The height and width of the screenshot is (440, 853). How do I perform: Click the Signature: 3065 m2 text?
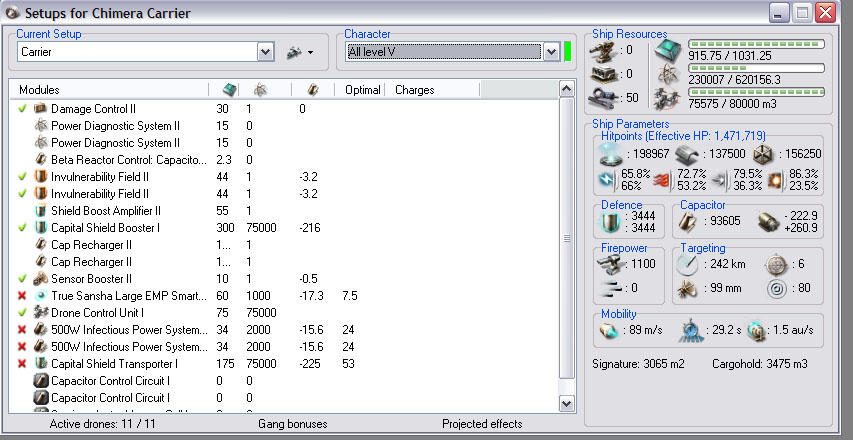click(x=638, y=364)
